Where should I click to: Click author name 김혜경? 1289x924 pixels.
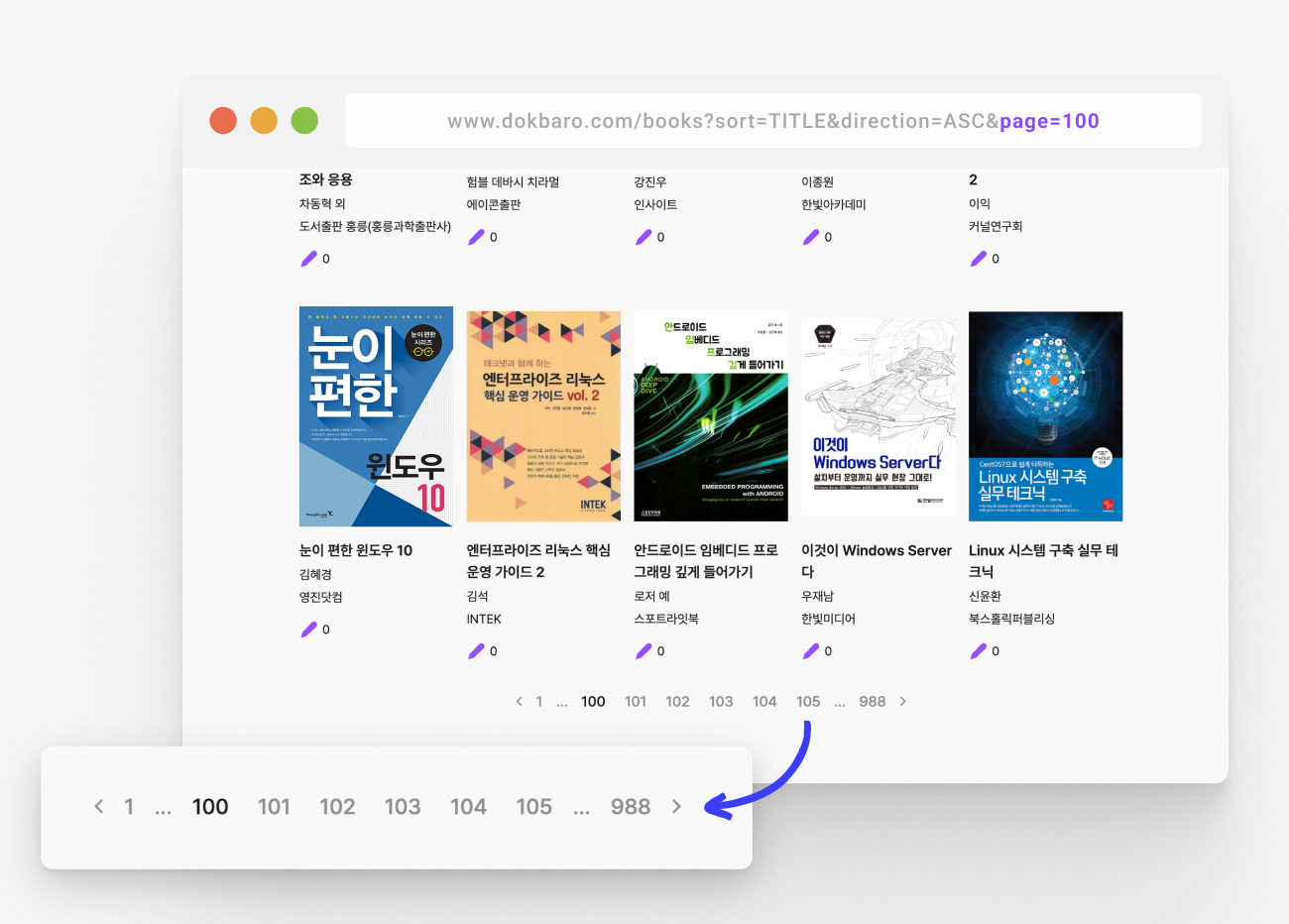pos(316,574)
